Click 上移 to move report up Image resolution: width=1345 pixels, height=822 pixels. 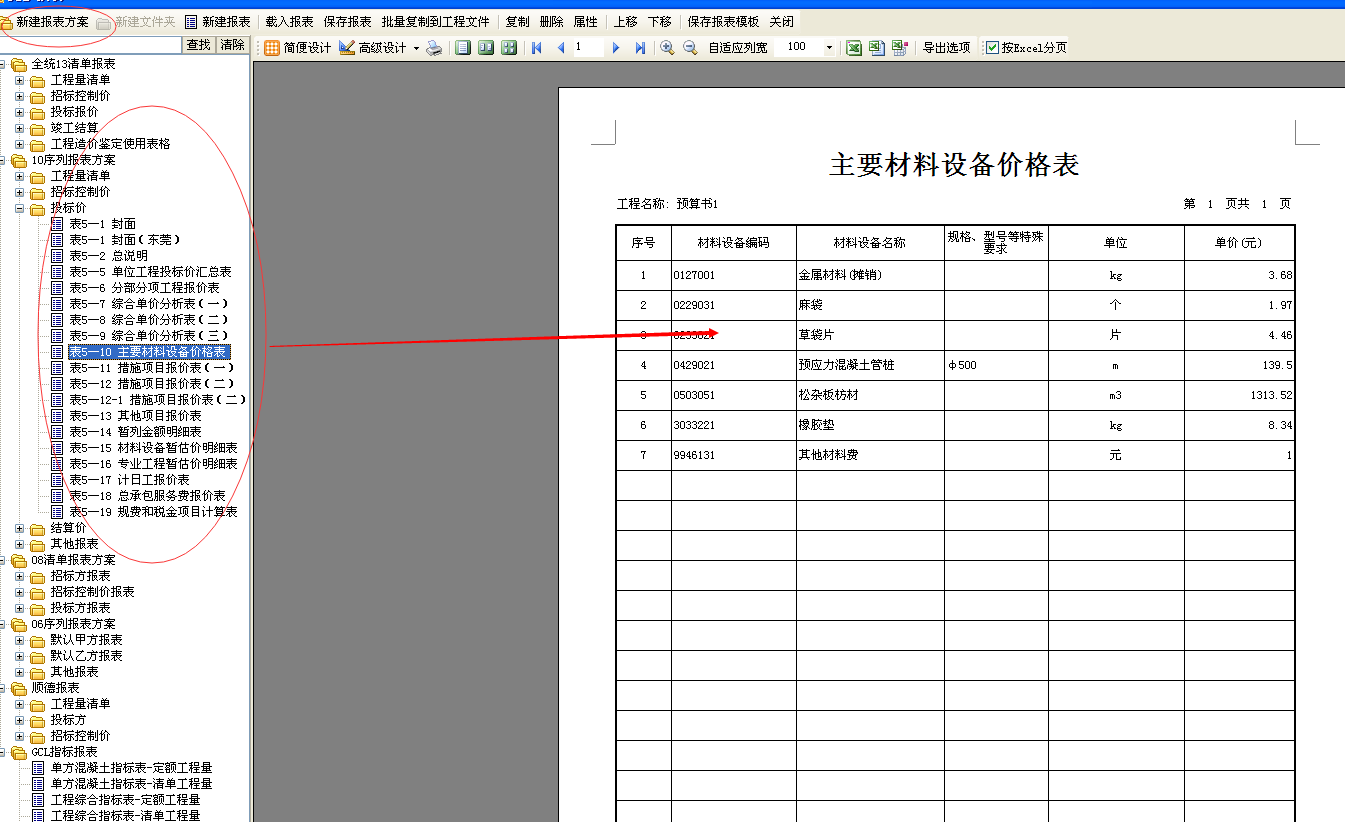tap(626, 21)
